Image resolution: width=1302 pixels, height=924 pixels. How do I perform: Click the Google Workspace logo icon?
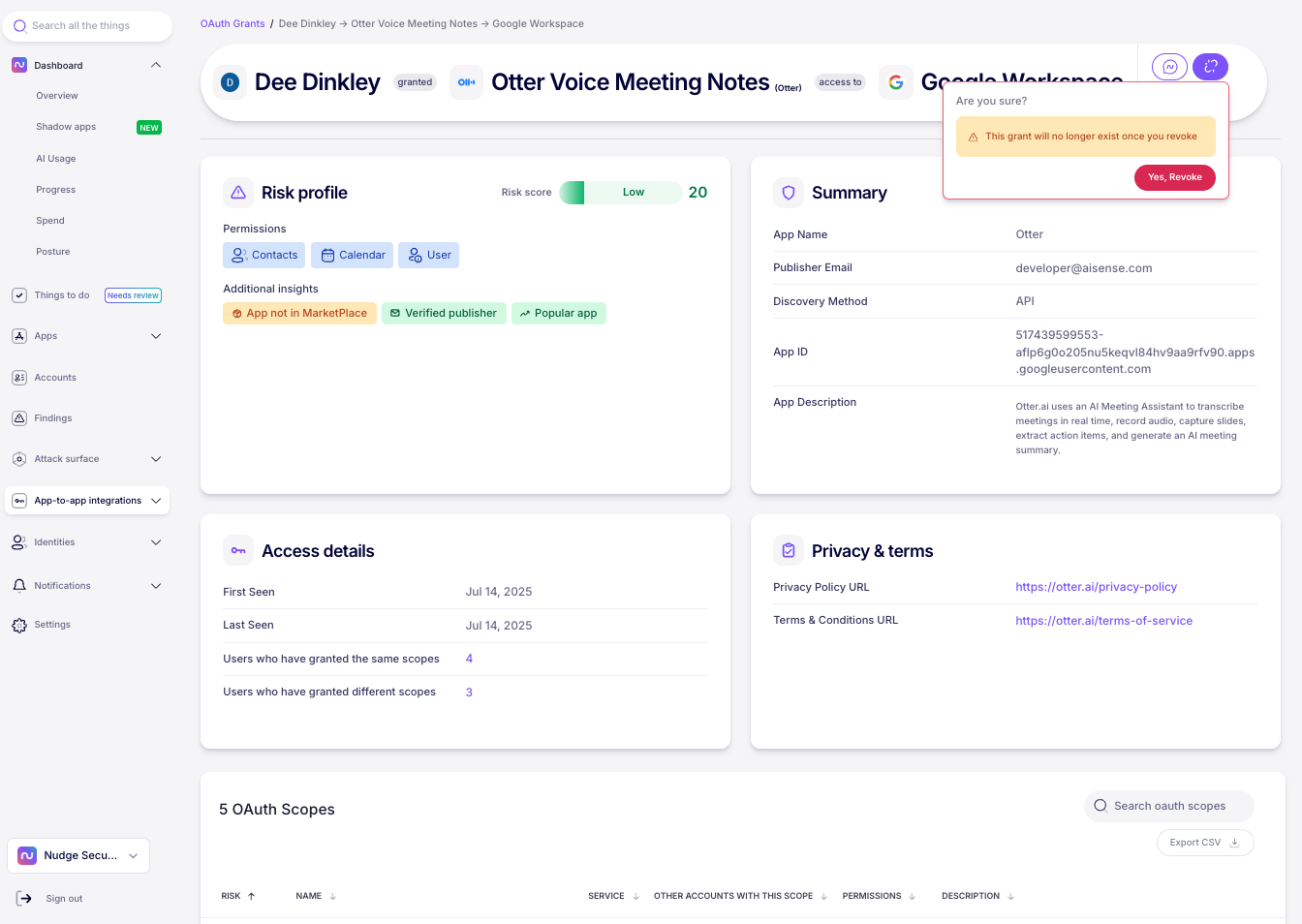click(x=896, y=82)
